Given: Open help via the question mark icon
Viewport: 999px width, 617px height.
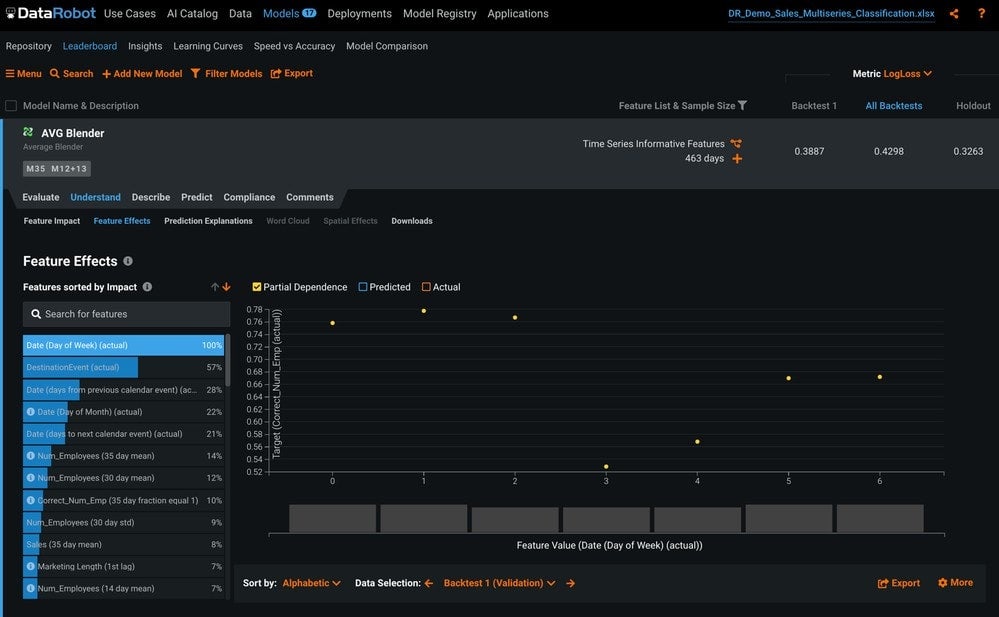Looking at the screenshot, I should pyautogui.click(x=981, y=13).
